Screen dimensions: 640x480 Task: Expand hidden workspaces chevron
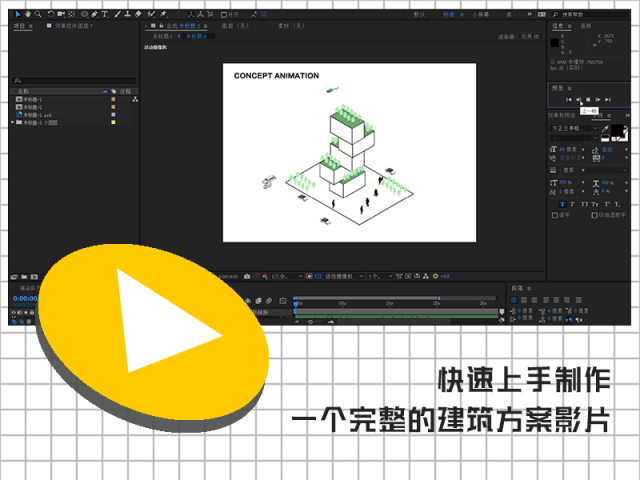[529, 14]
